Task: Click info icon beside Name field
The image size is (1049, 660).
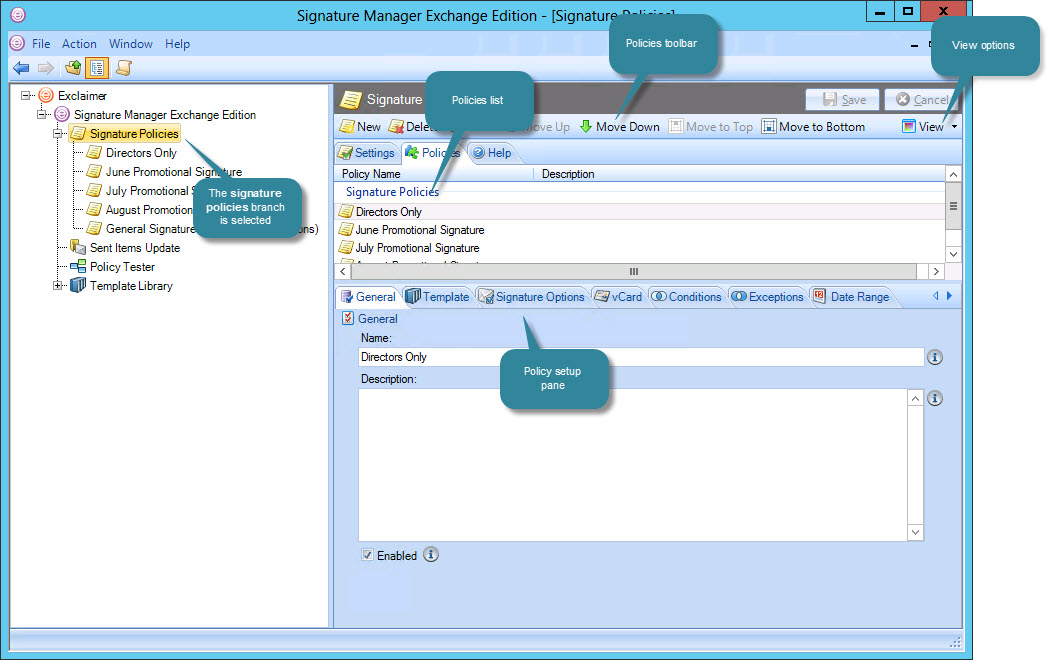Action: point(935,357)
